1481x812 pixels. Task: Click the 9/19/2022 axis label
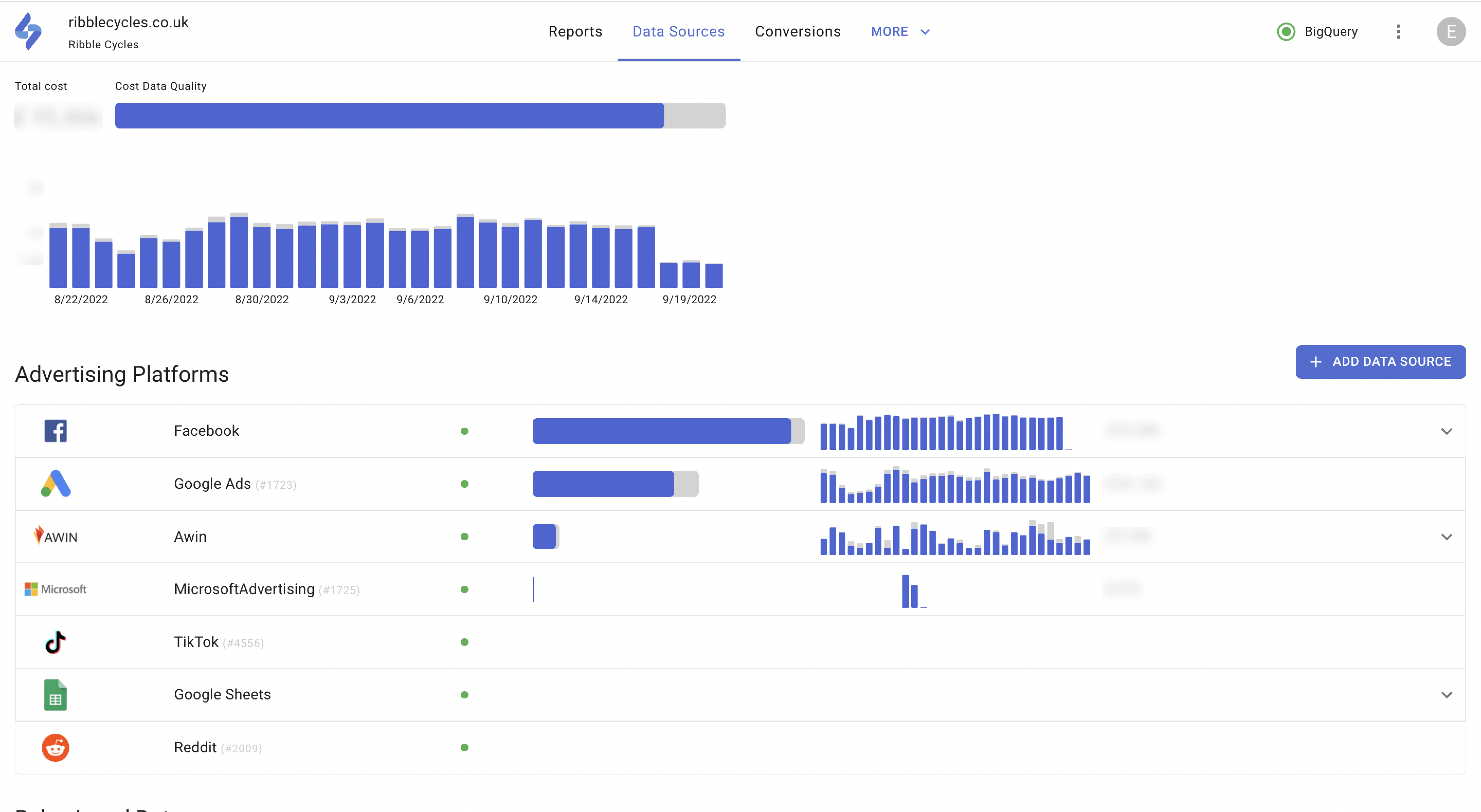point(689,299)
